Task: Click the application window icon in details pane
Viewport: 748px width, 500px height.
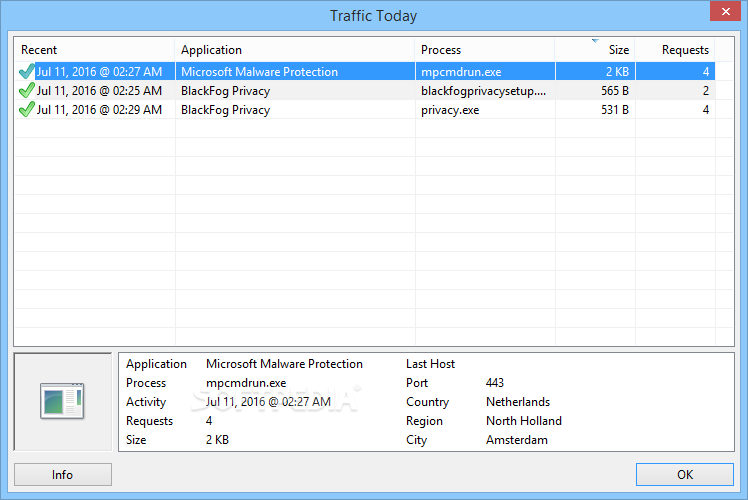Action: point(62,401)
